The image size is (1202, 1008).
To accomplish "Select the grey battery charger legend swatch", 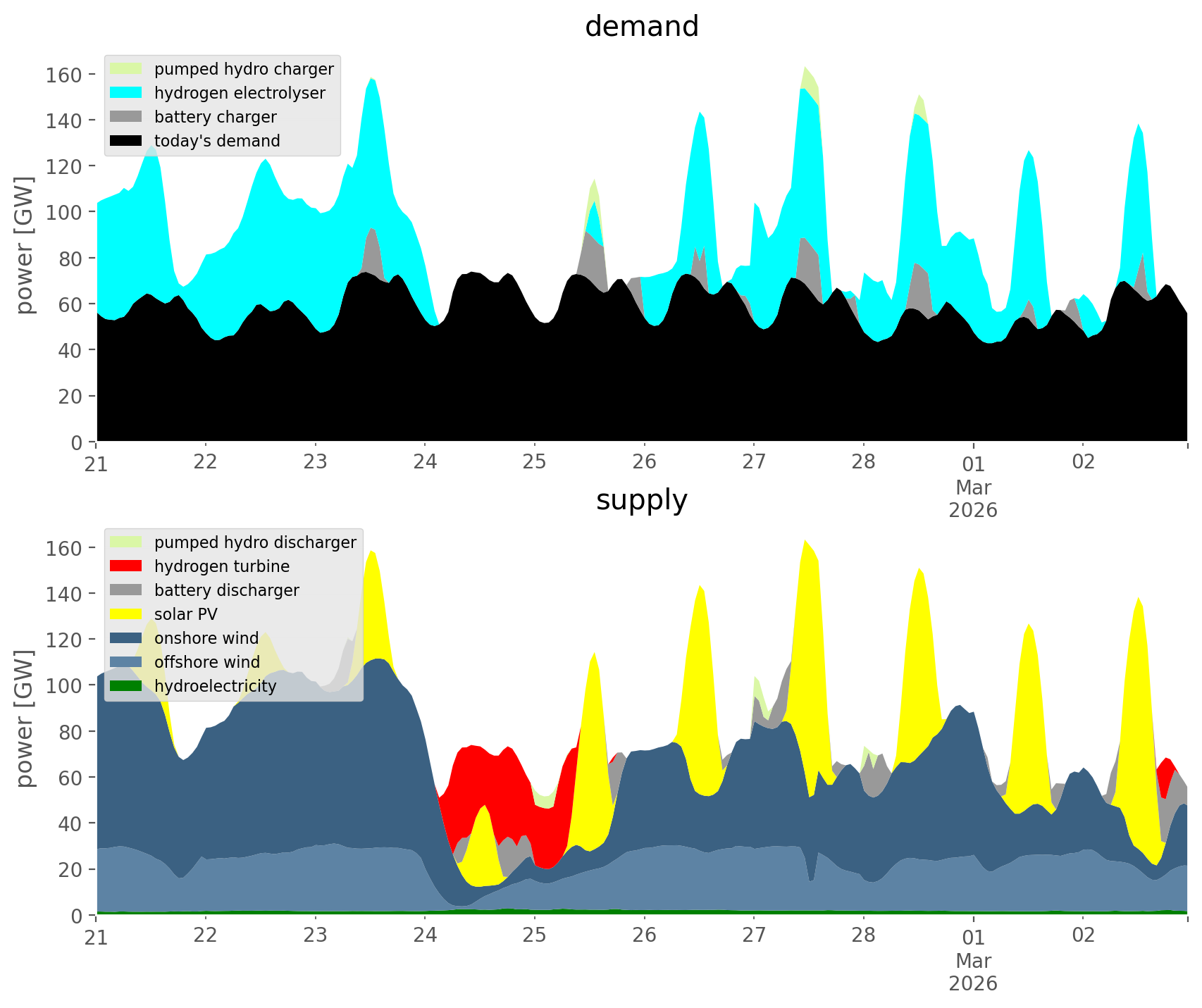I will click(x=126, y=117).
